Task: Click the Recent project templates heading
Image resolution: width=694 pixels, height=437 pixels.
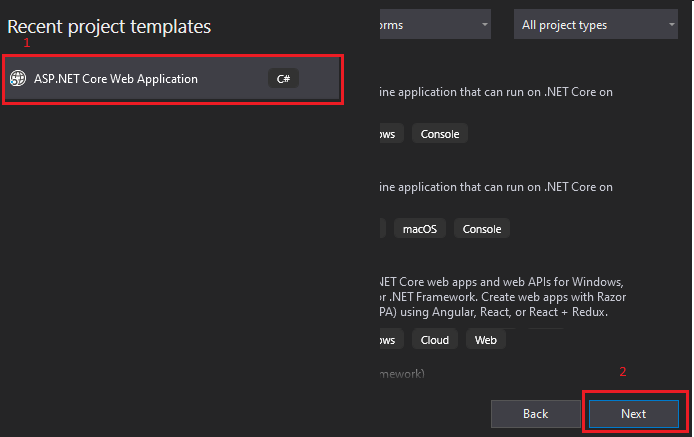Action: point(109,27)
